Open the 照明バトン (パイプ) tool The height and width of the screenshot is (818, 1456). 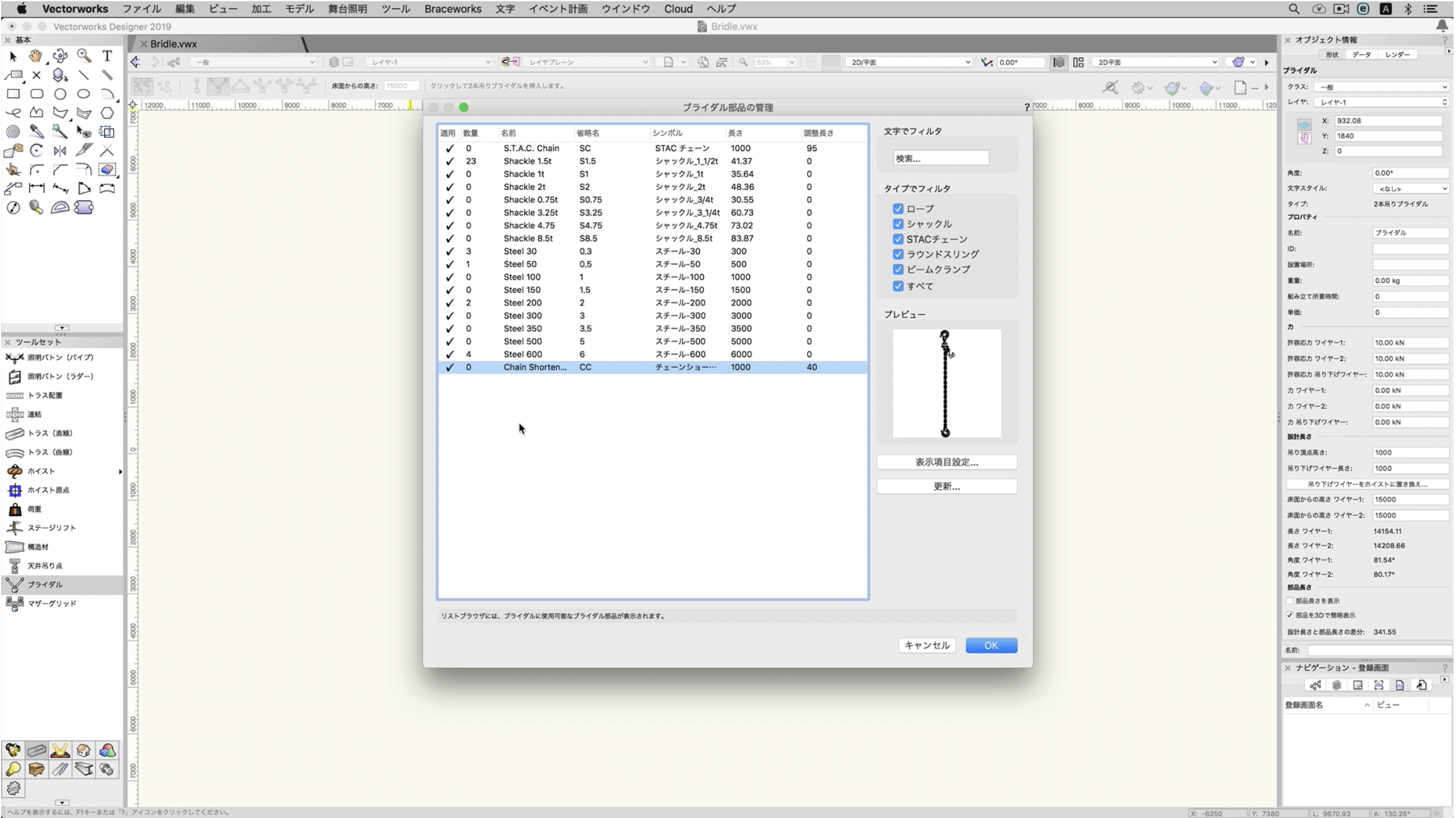[61, 357]
